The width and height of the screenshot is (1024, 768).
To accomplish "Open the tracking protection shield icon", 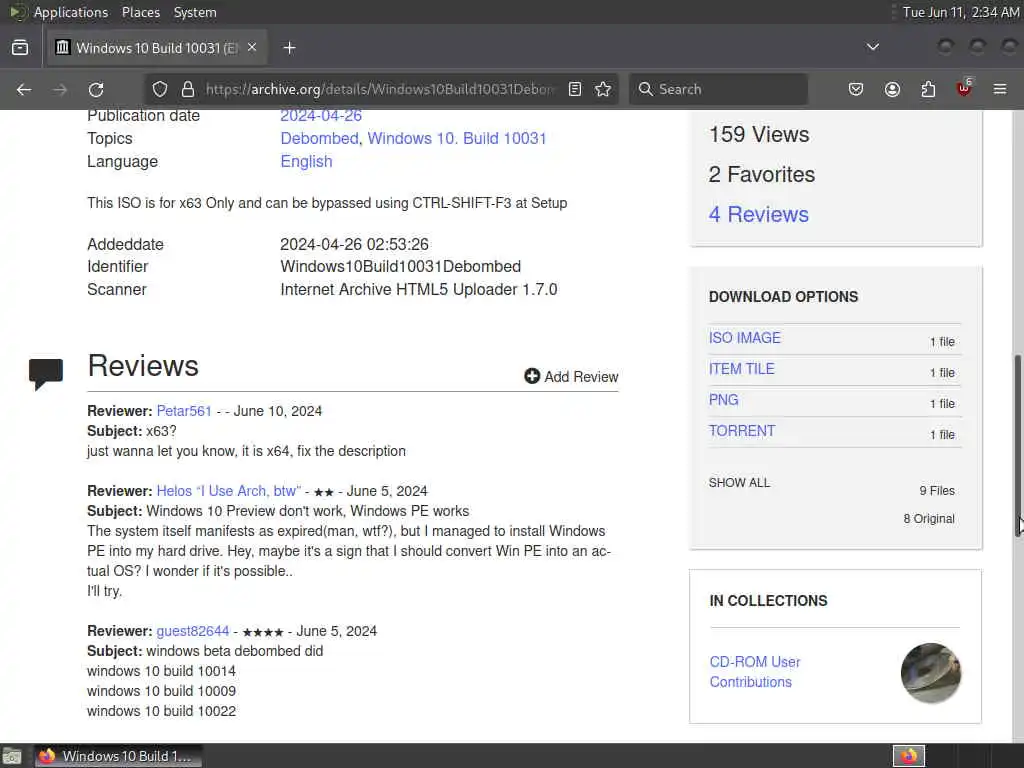I will tap(160, 89).
